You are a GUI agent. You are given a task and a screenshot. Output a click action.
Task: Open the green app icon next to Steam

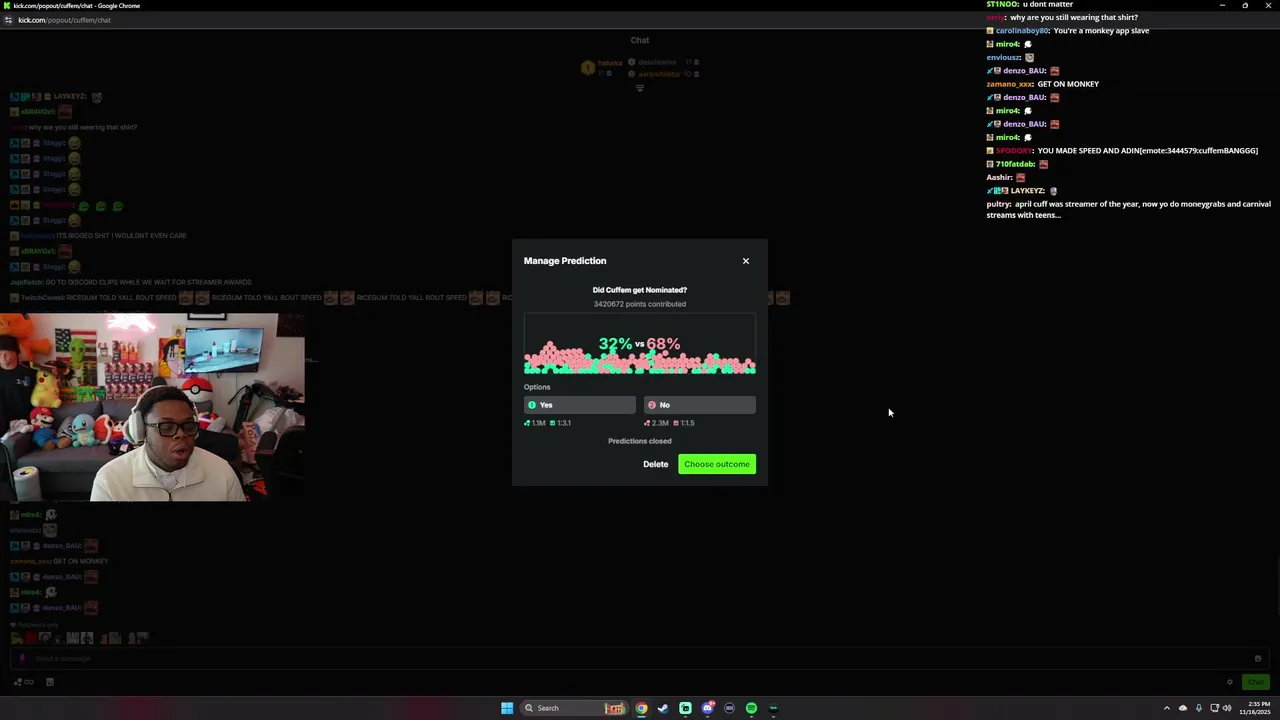pyautogui.click(x=685, y=708)
